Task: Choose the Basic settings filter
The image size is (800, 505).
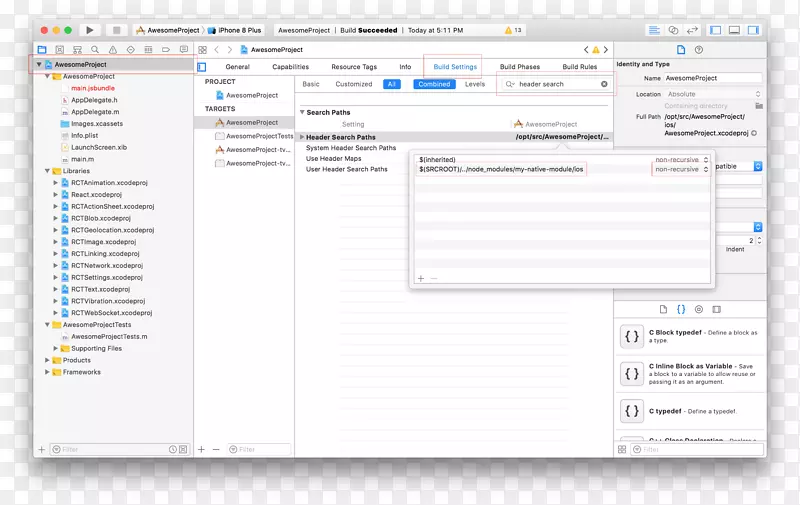Action: pos(311,84)
